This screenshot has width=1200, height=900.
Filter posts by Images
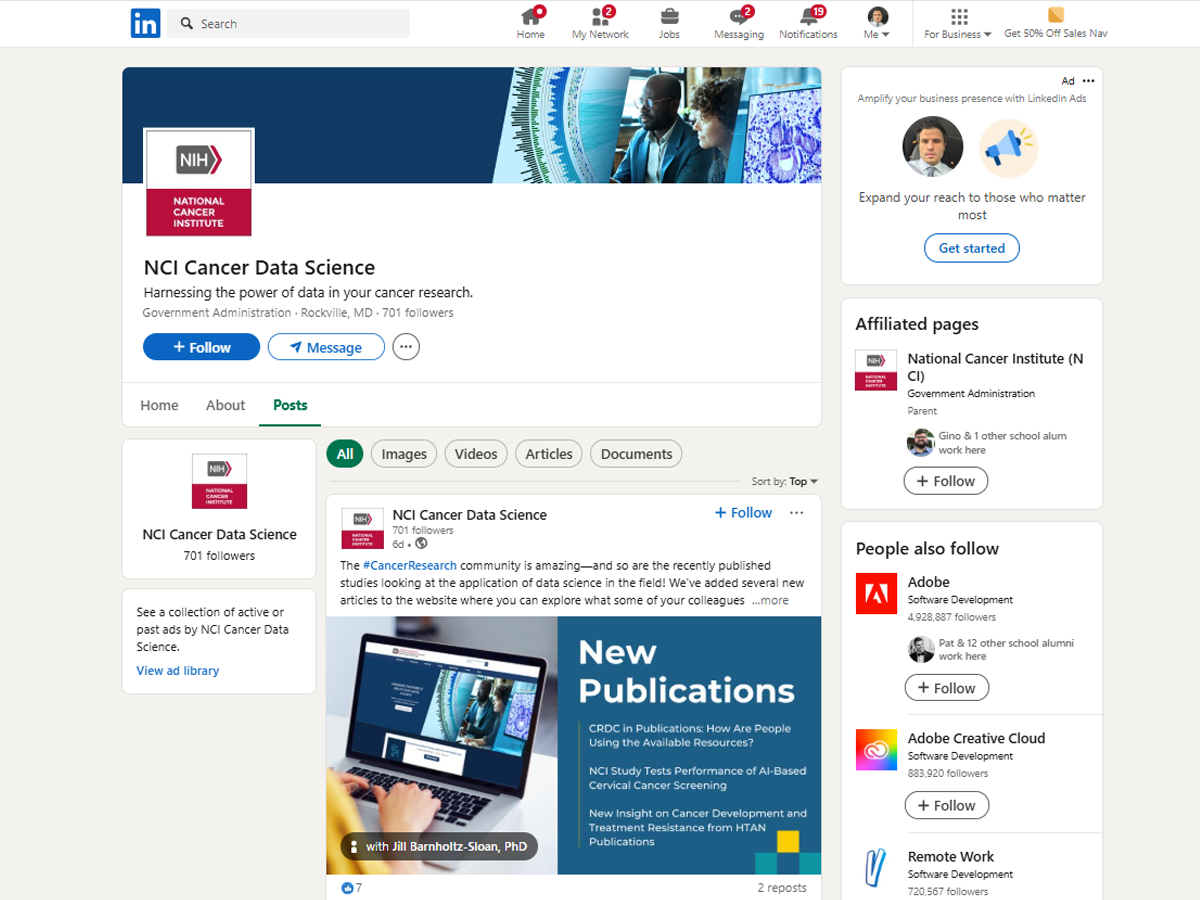pos(404,454)
